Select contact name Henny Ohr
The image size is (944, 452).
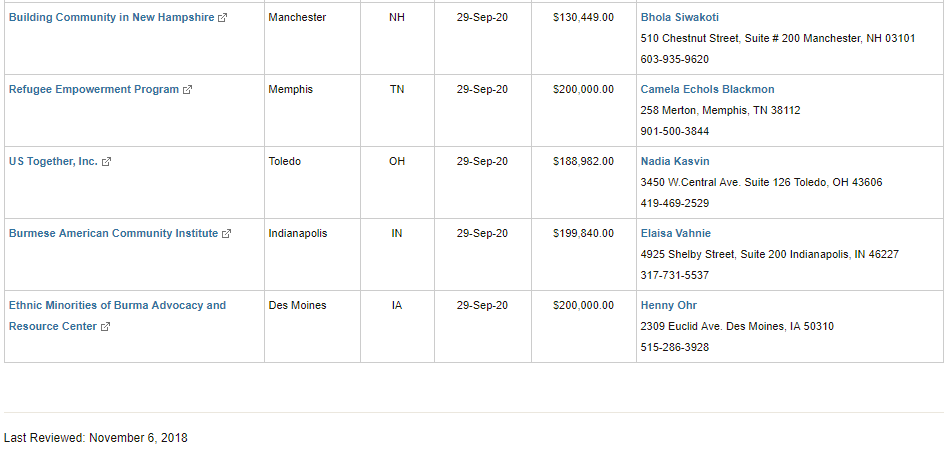point(669,305)
